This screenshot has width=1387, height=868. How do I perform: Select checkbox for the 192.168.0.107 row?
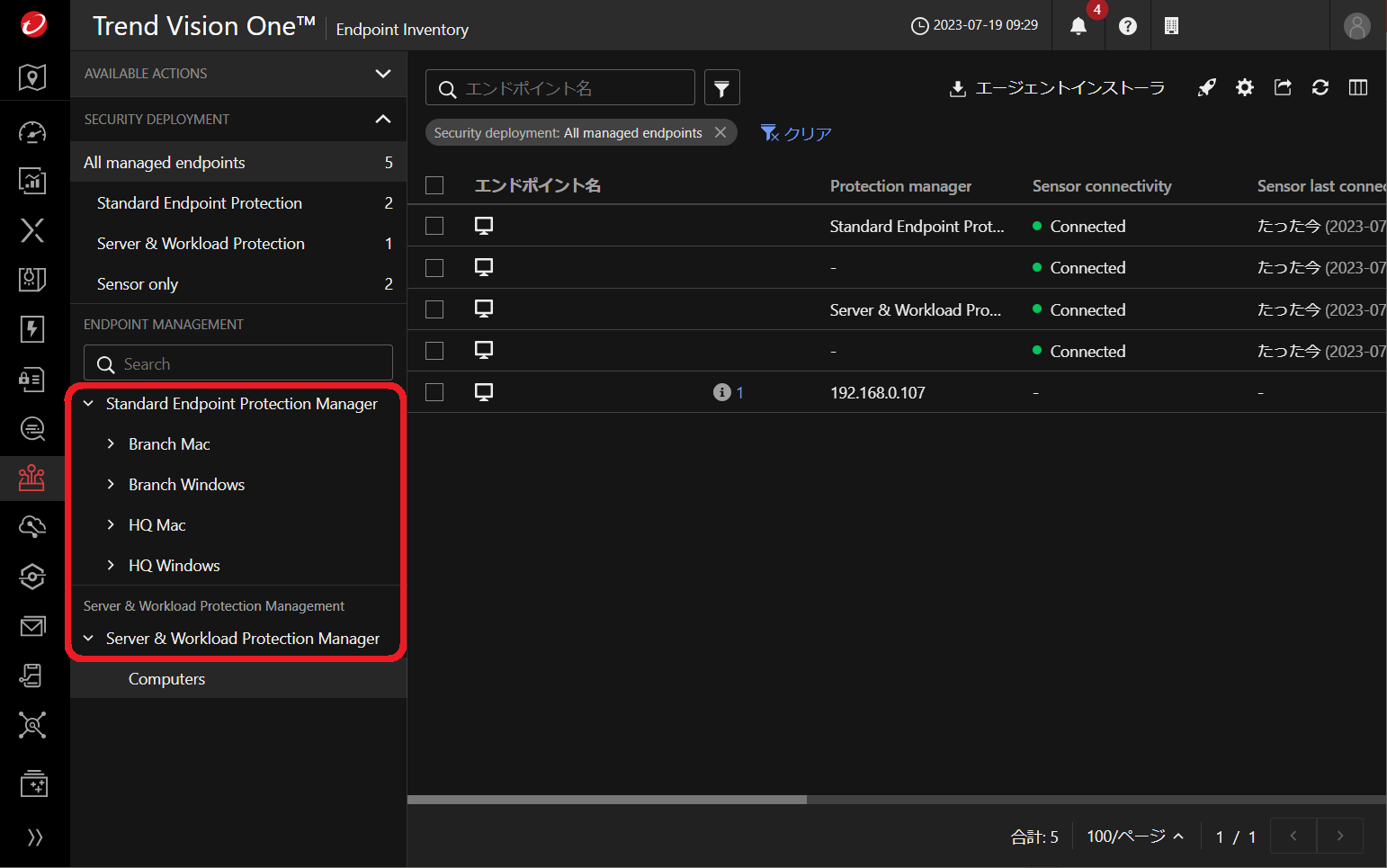point(434,392)
